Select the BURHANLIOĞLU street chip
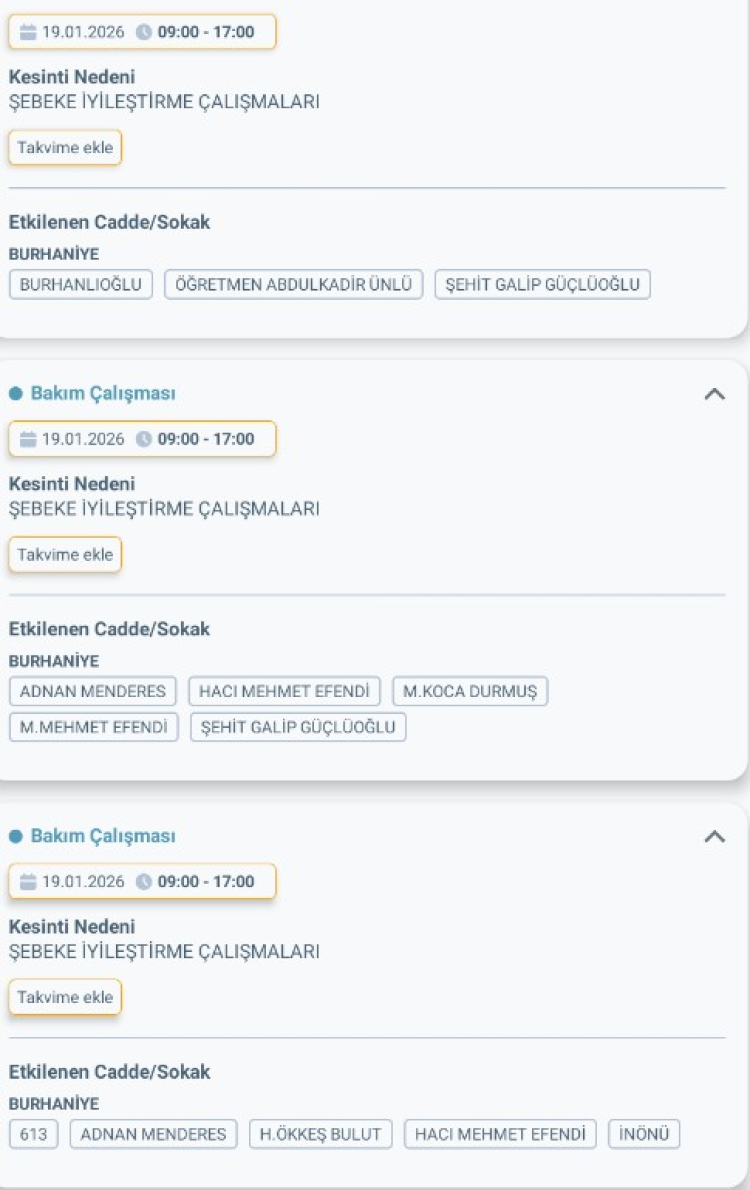 point(81,284)
